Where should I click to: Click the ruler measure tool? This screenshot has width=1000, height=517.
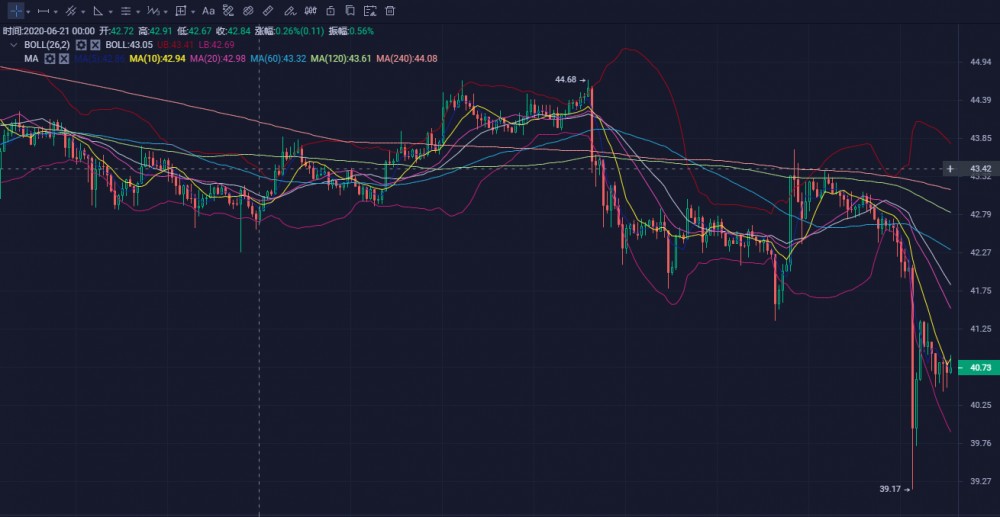click(x=269, y=11)
